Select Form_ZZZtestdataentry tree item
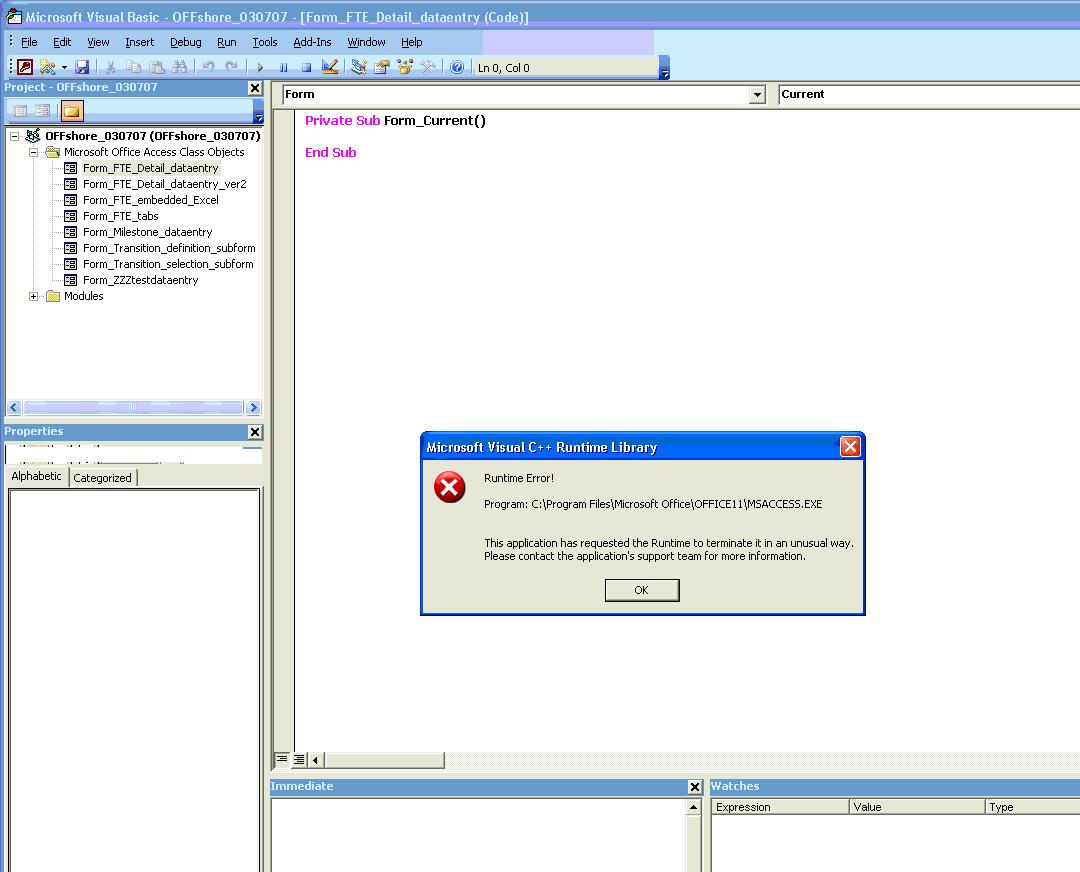1080x872 pixels. 141,280
